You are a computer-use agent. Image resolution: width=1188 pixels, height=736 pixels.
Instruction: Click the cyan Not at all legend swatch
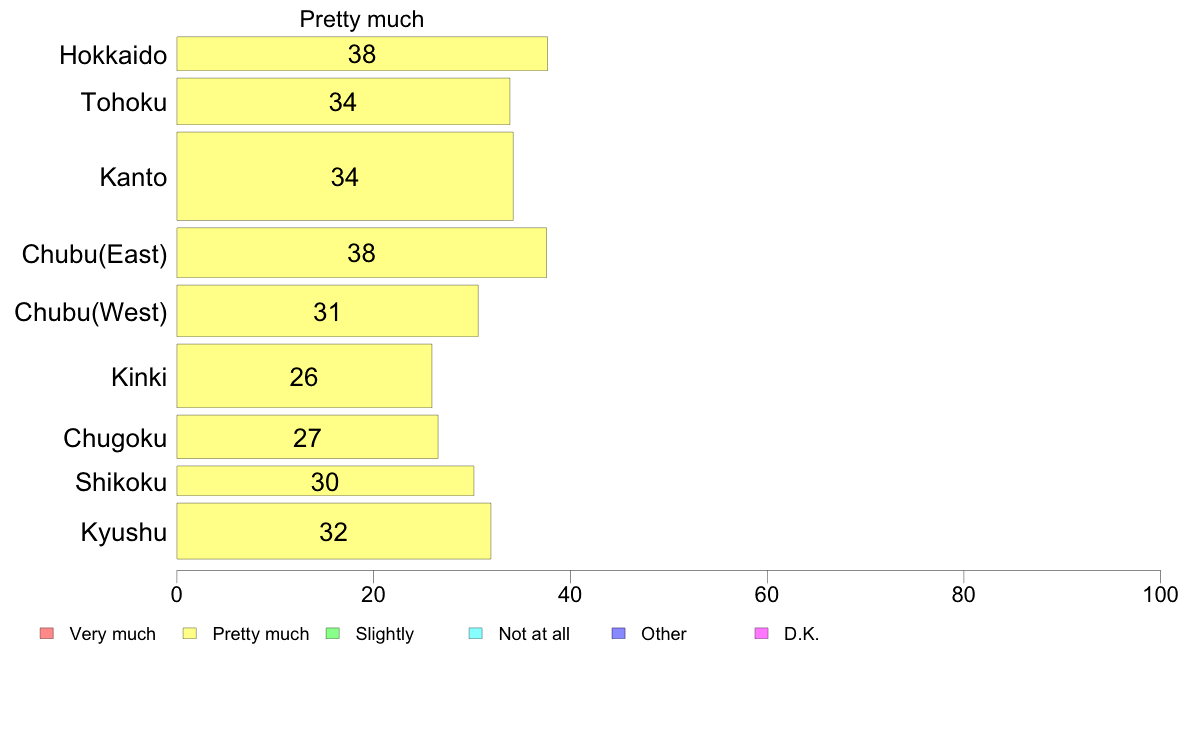click(476, 634)
